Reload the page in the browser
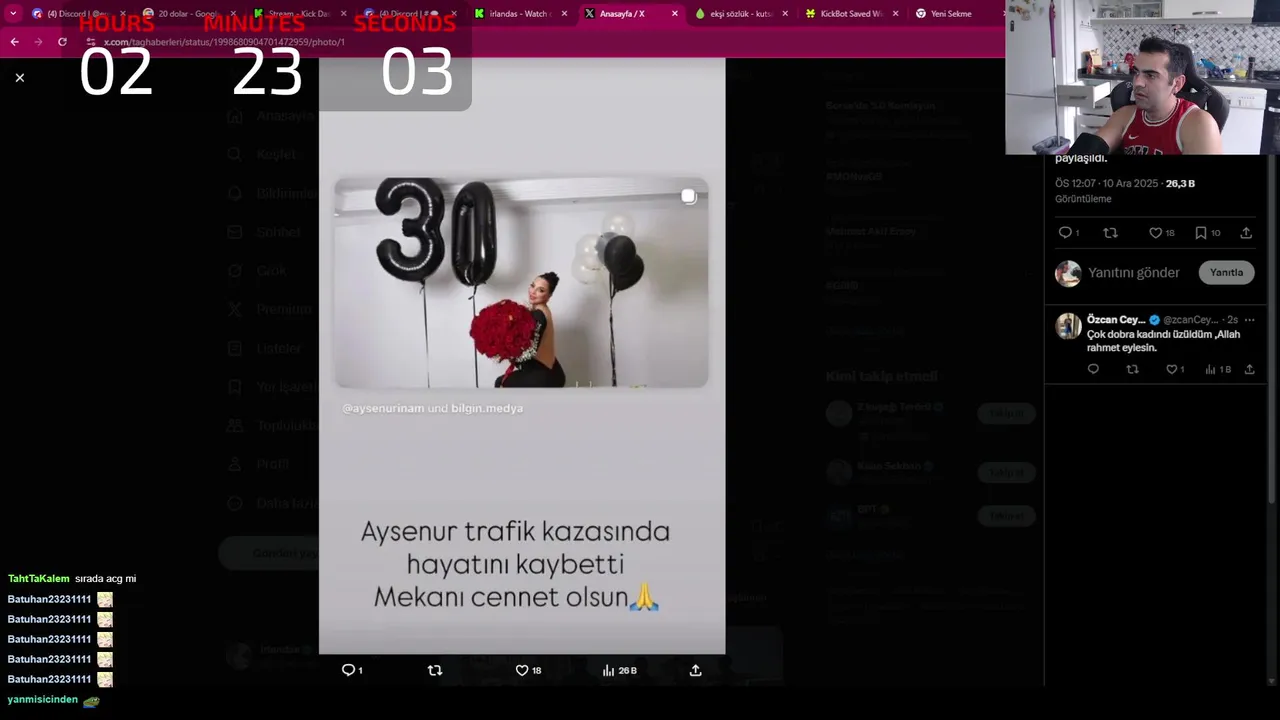This screenshot has height=720, width=1280. point(62,42)
